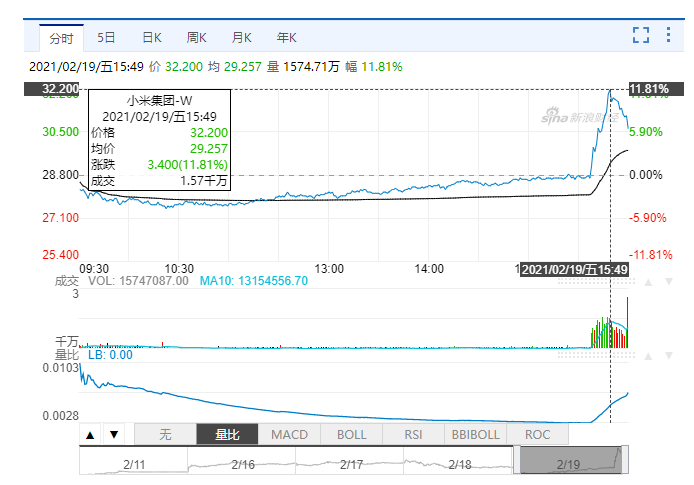The width and height of the screenshot is (694, 485).
Task: Click the 14:00 time axis label
Action: [x=429, y=269]
